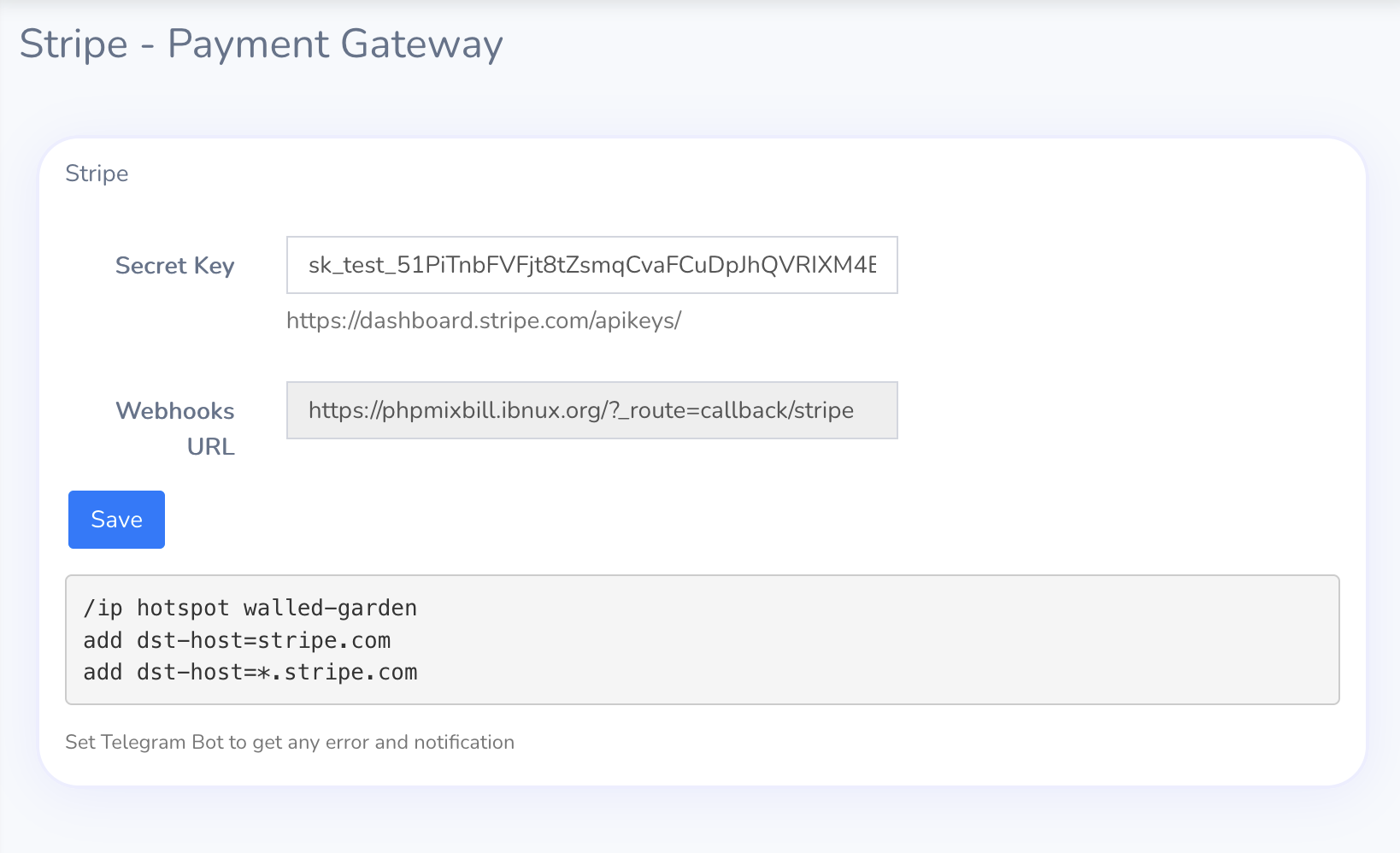
Task: Click 'Payment Gateway' in the page heading
Action: point(335,44)
